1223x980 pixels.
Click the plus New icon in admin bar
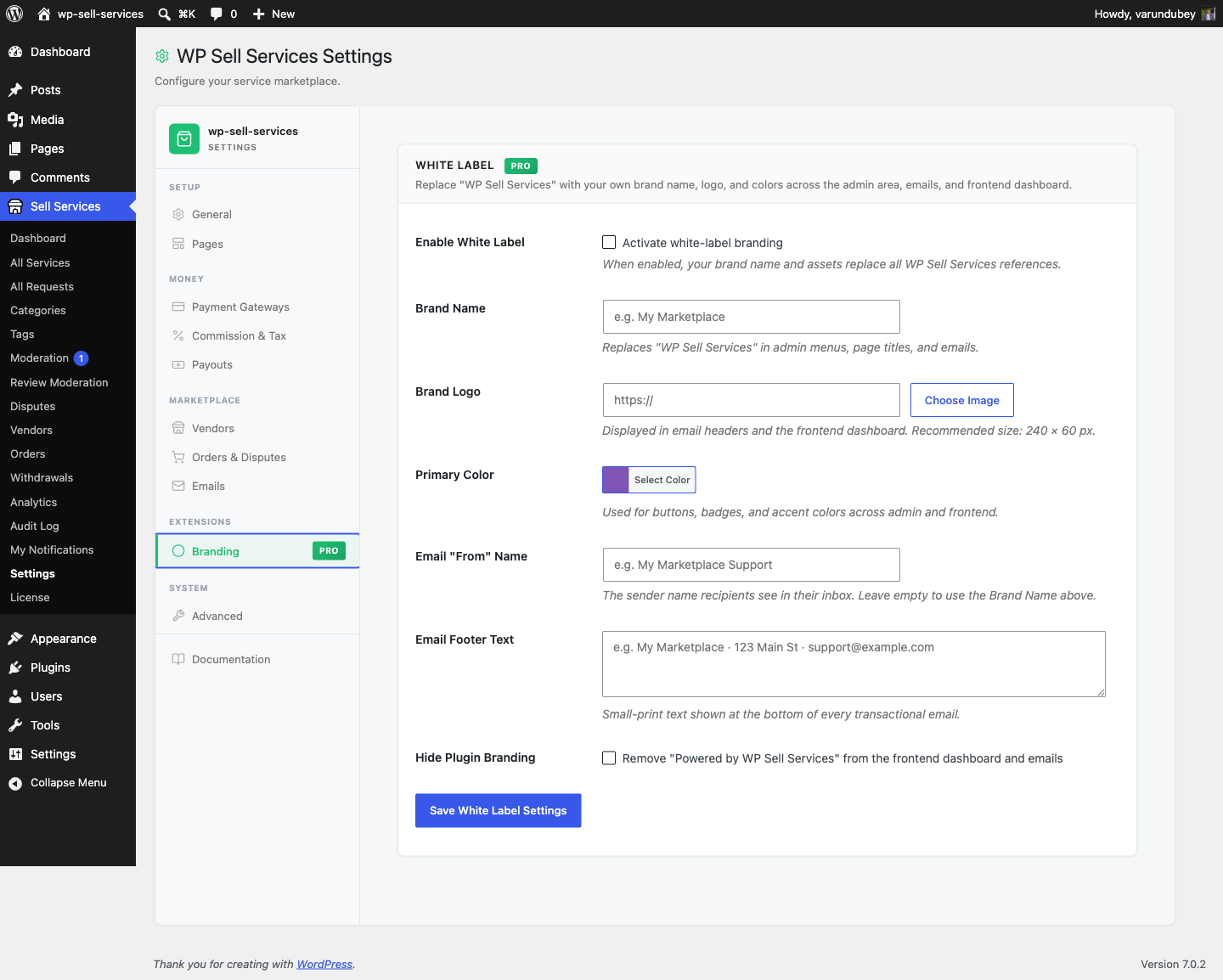[259, 14]
